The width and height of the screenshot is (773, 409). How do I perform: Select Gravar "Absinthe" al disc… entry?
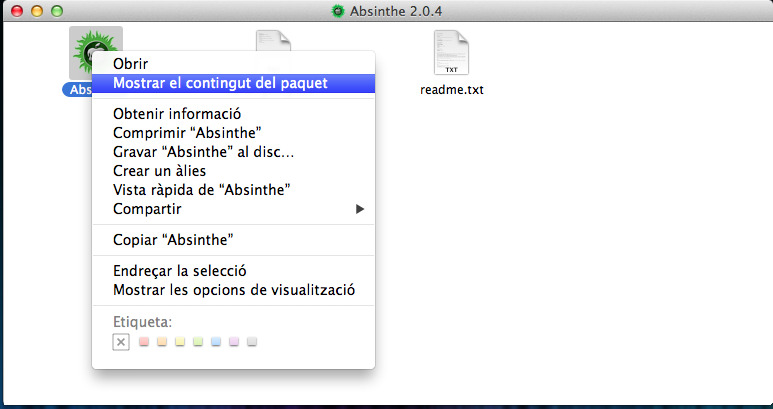coord(210,152)
